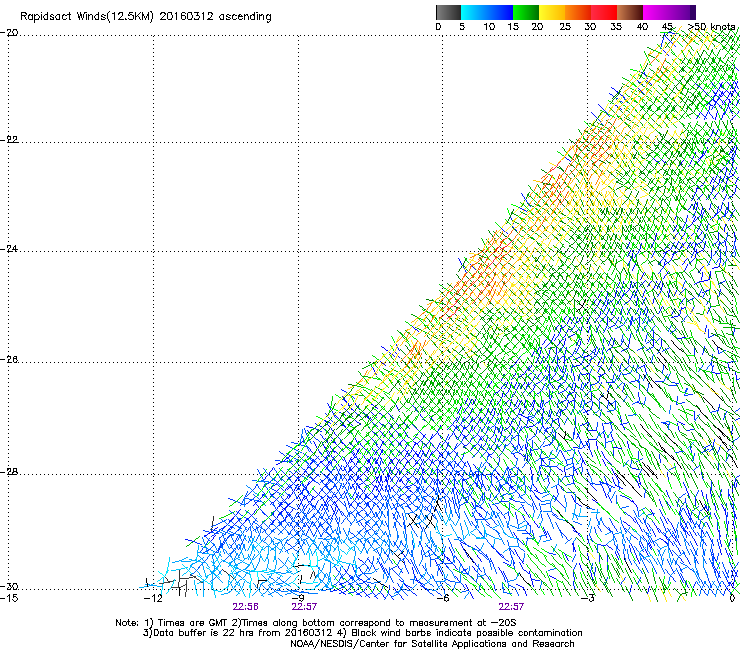
Task: Click the '-24' latitude label
Action: (x=9, y=249)
